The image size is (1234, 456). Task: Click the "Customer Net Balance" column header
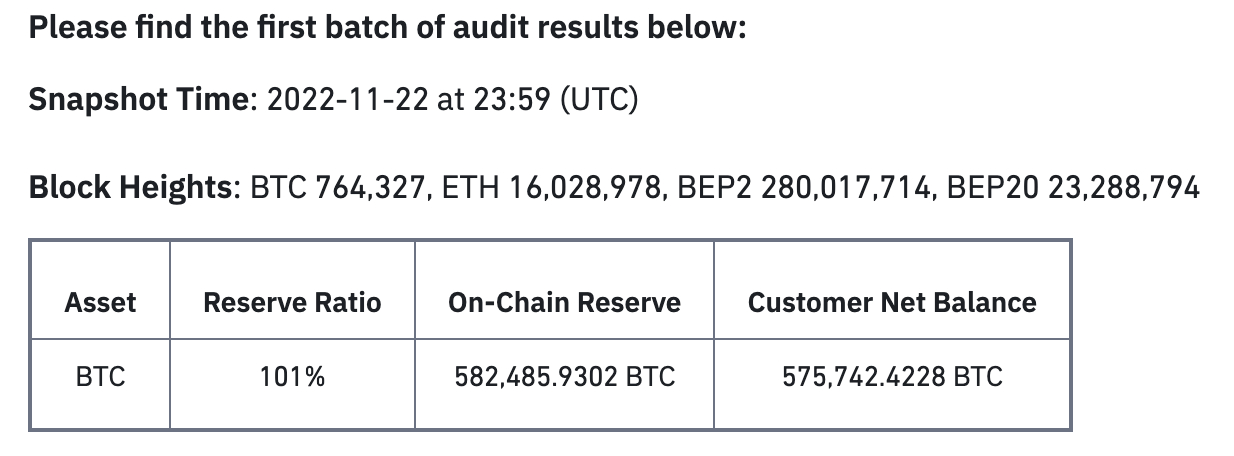click(x=891, y=303)
